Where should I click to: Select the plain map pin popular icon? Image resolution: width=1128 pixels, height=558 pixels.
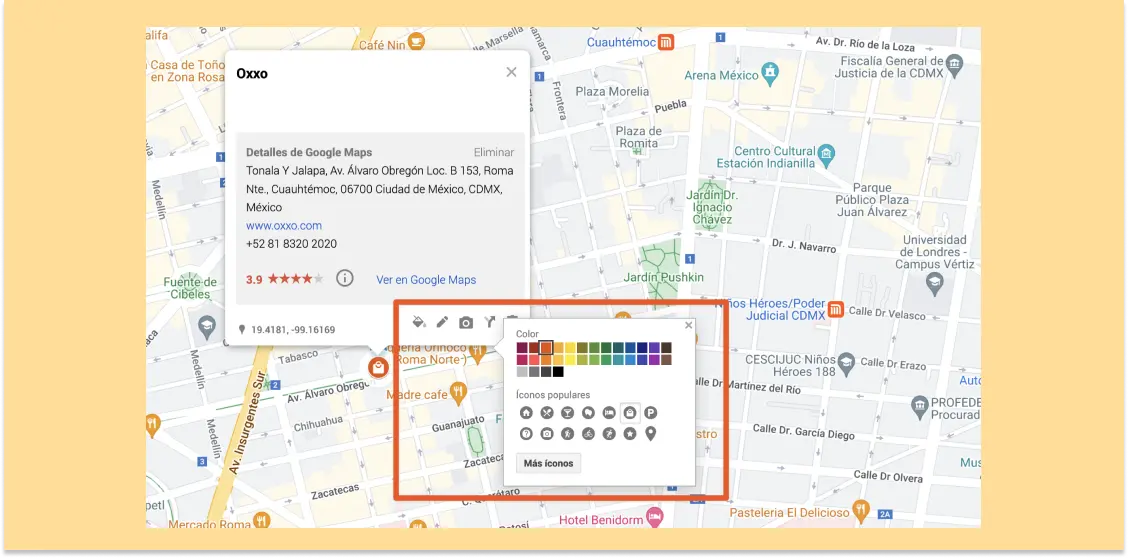tap(651, 434)
